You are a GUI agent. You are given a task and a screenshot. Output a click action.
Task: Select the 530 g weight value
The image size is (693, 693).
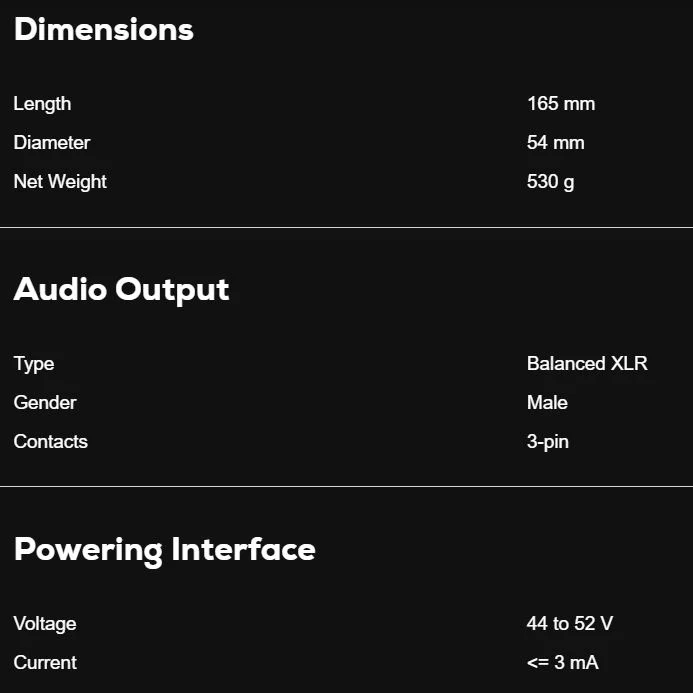(x=551, y=182)
